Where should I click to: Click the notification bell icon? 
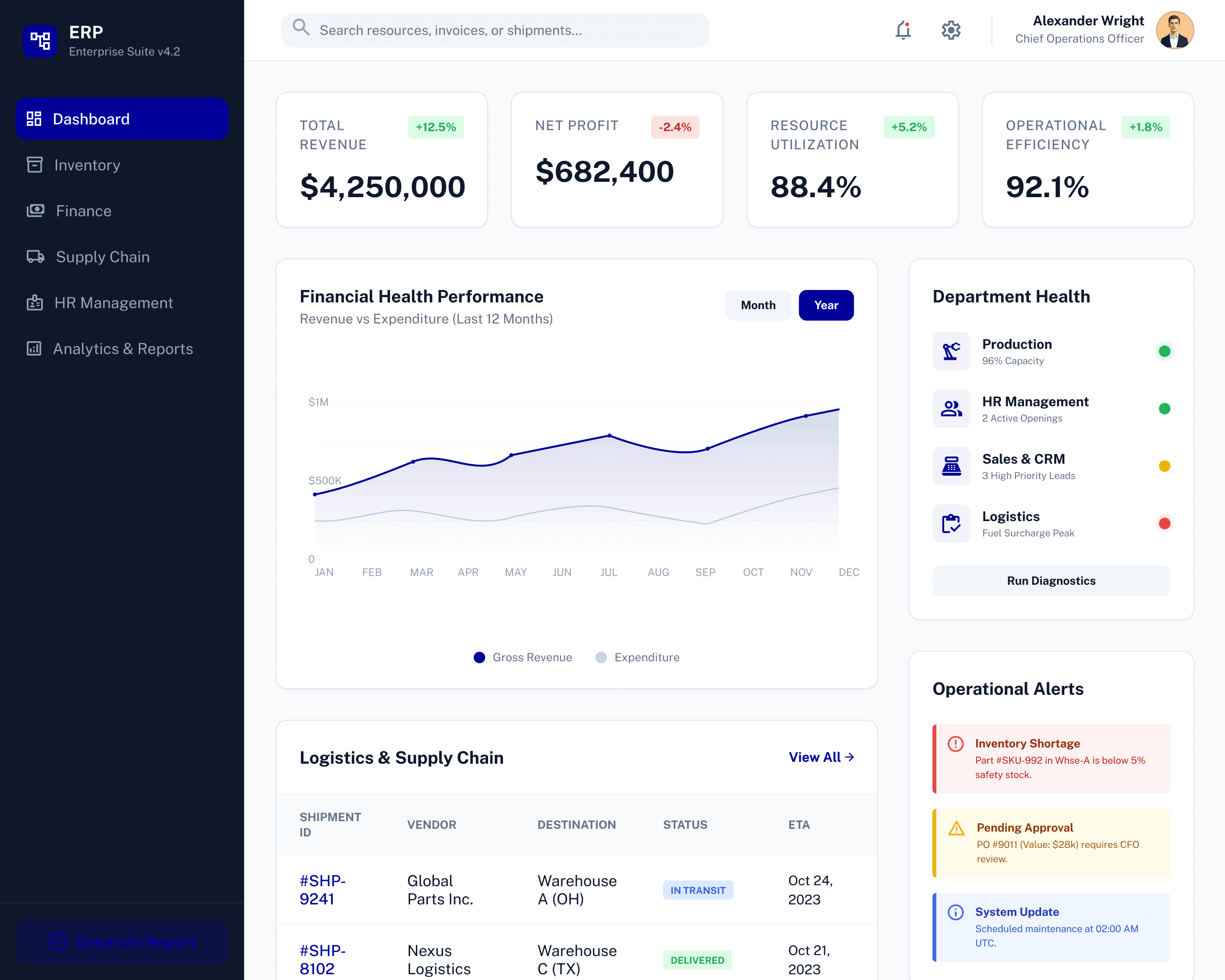[x=903, y=30]
